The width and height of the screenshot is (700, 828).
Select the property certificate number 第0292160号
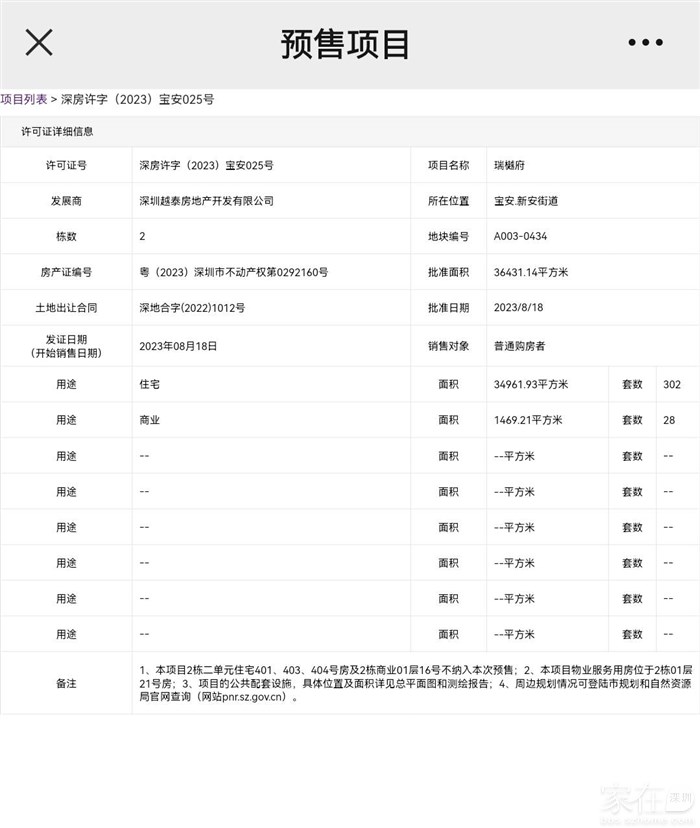point(234,272)
